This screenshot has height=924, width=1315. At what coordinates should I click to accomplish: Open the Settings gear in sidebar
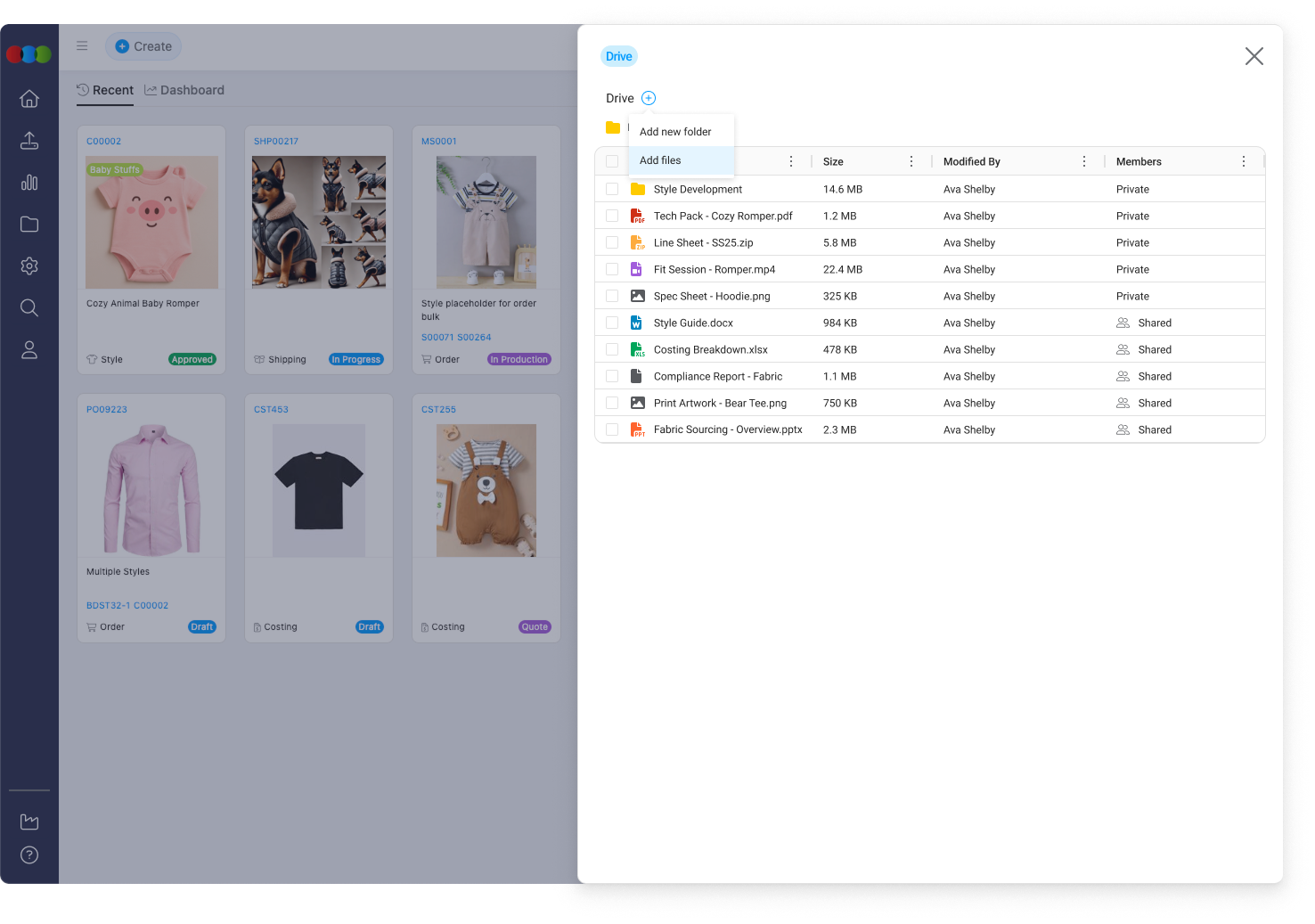pos(29,266)
